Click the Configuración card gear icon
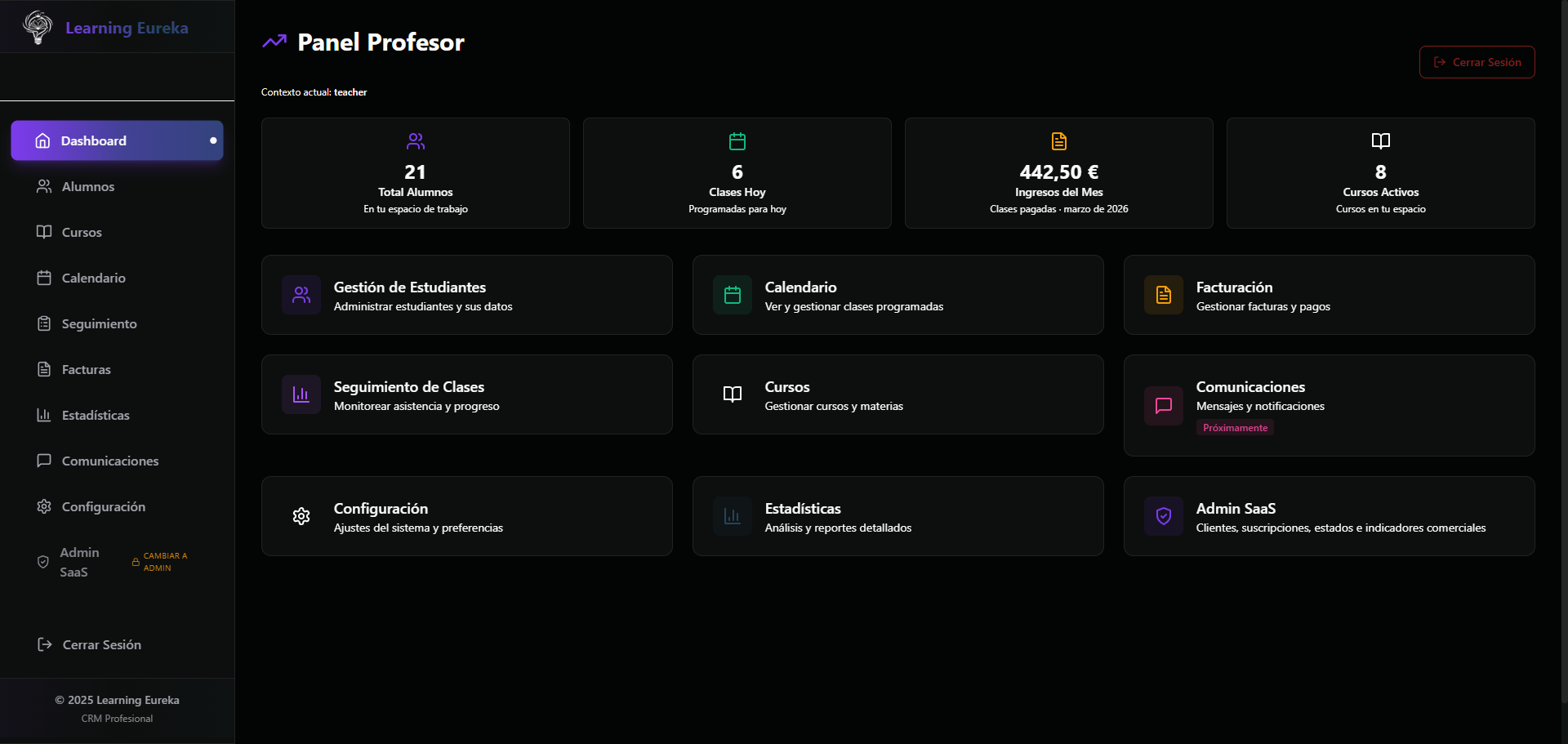The width and height of the screenshot is (1568, 744). pos(301,516)
